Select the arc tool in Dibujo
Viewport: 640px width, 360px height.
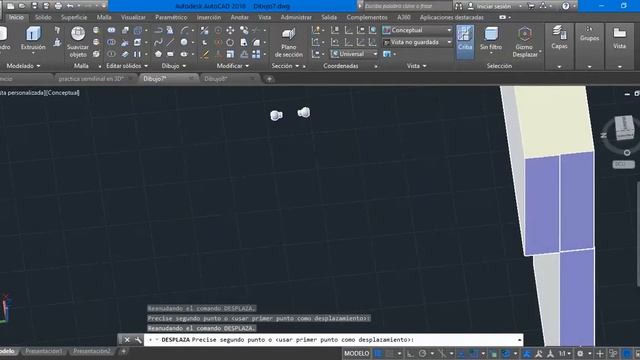point(184,30)
